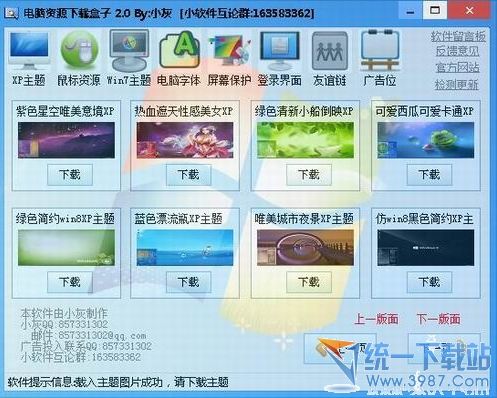Image resolution: width=497 pixels, height=398 pixels.
Task: Click the 唯美城市夜景XP主题 title text
Action: tap(304, 219)
